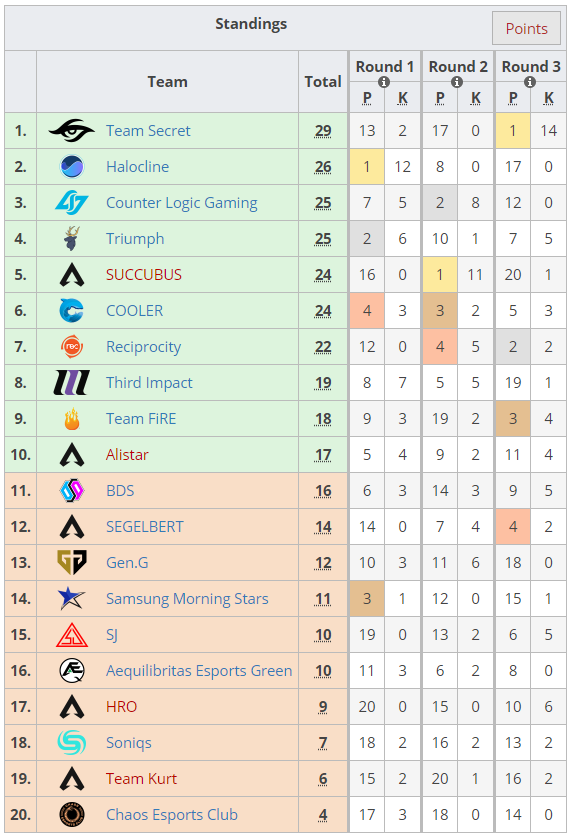Click the Round 3 info icon
Viewport: 572px width, 836px height.
tap(530, 82)
